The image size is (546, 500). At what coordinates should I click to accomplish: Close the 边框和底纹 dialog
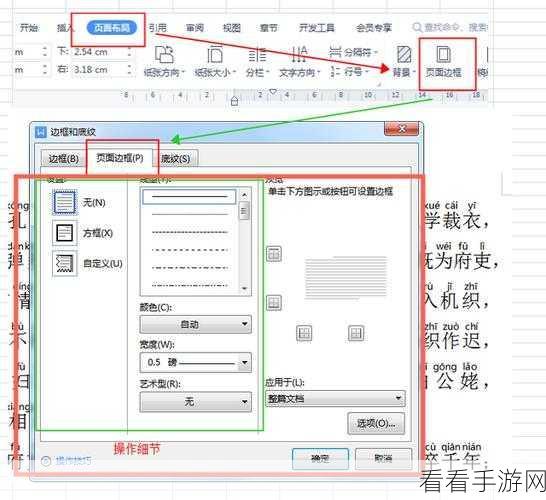click(401, 129)
